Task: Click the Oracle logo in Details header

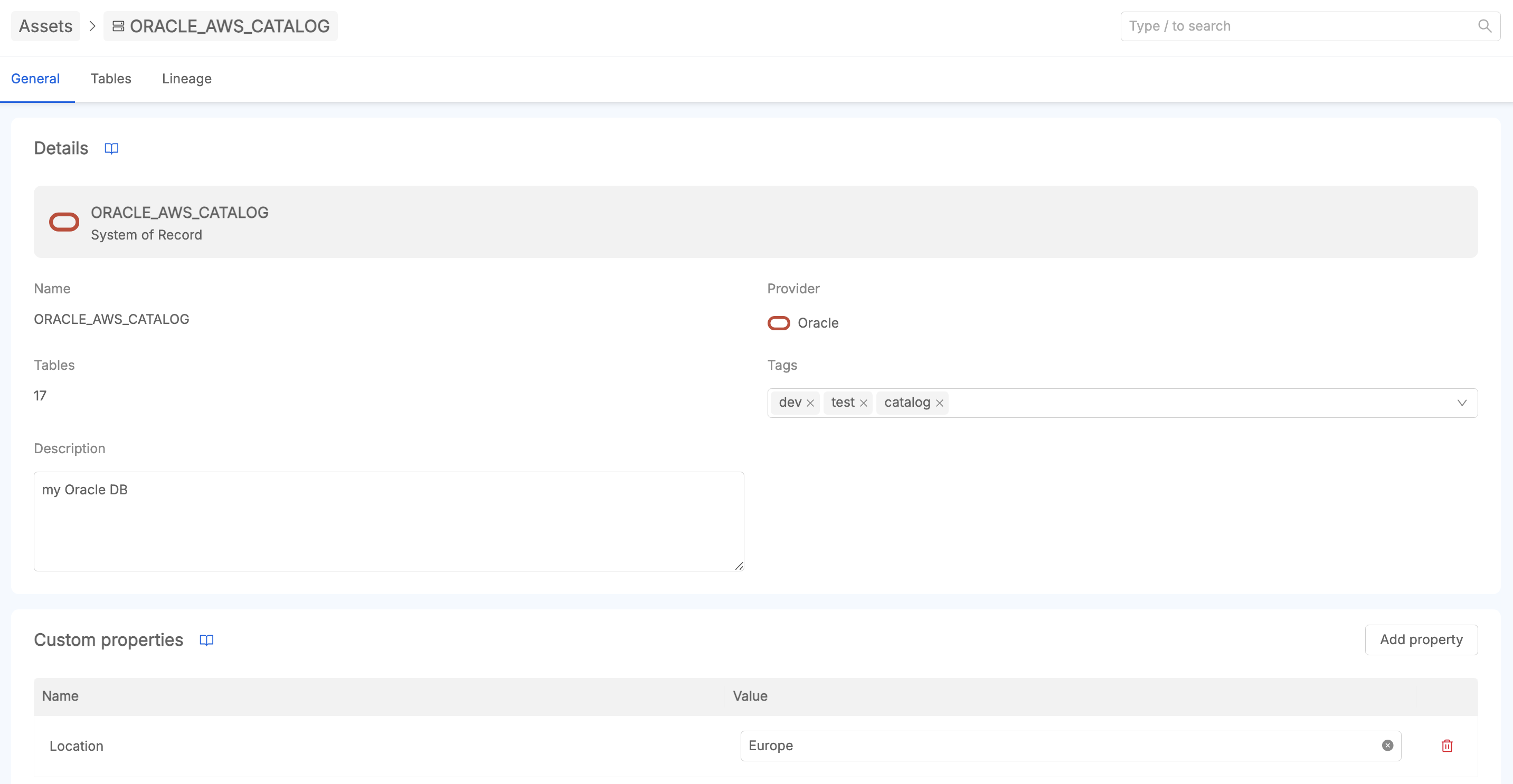Action: click(x=64, y=223)
